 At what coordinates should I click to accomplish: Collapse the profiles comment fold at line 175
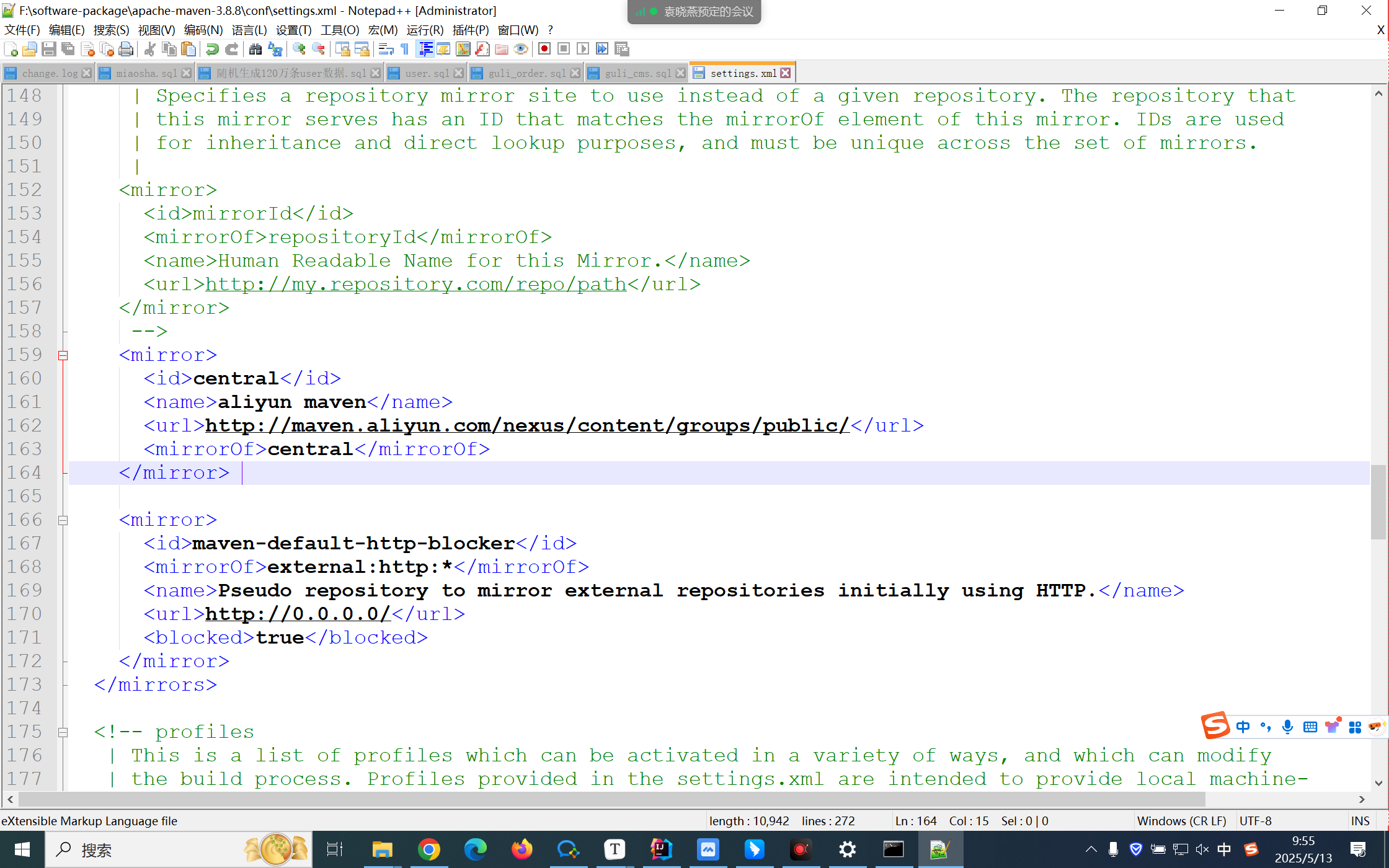click(x=63, y=732)
